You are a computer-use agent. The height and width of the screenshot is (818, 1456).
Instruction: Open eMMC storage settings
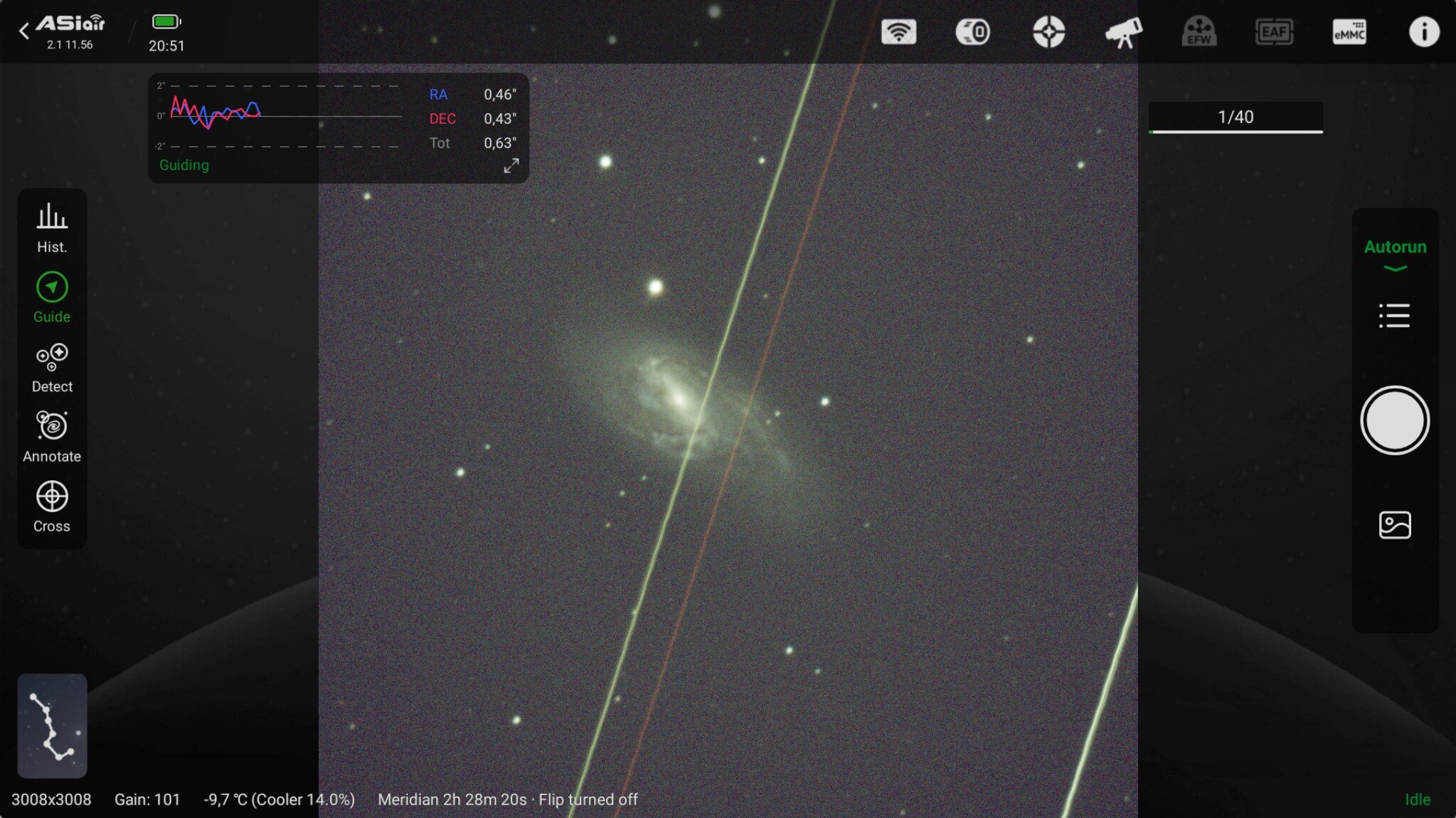click(x=1349, y=32)
